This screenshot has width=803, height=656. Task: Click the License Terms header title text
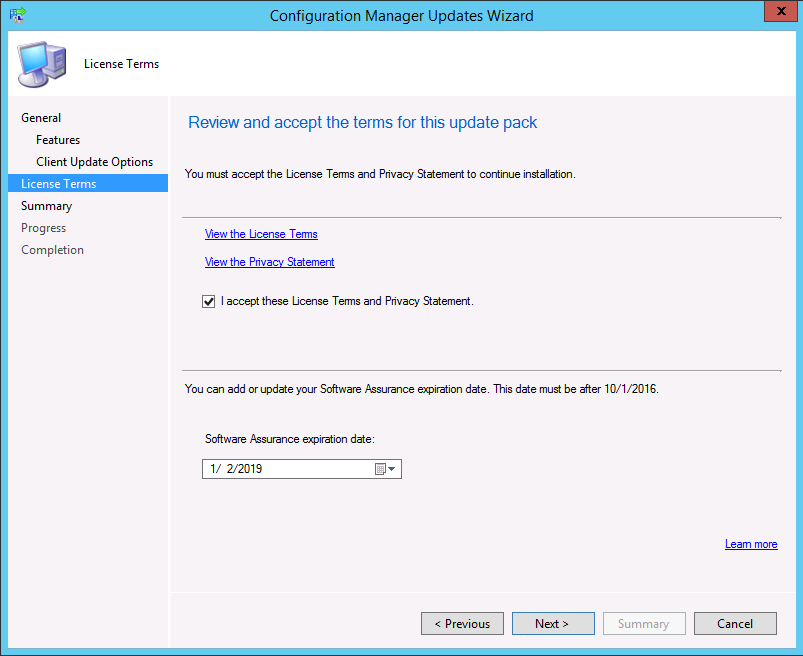coord(121,64)
